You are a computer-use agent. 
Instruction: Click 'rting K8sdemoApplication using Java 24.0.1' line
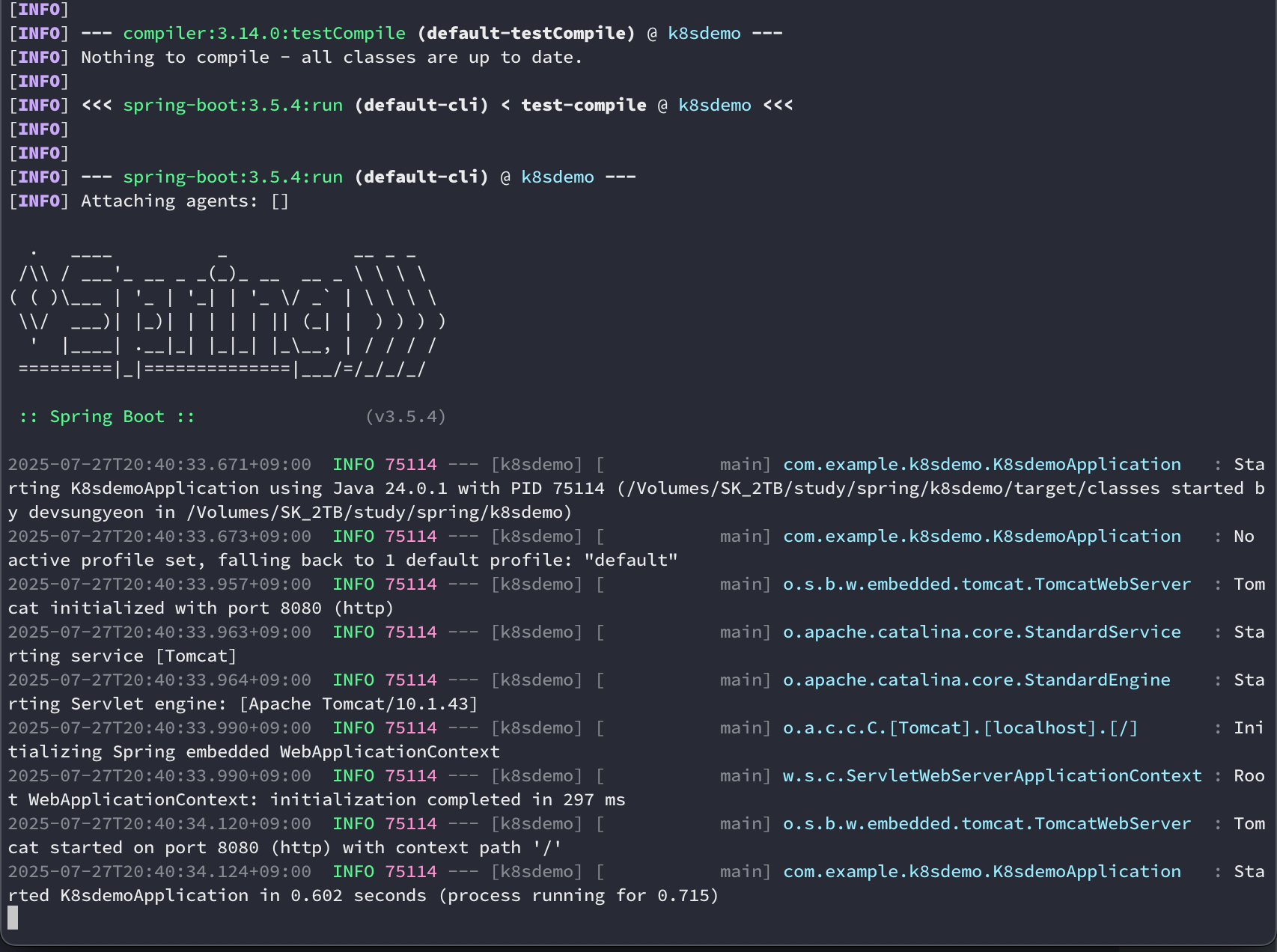(636, 489)
